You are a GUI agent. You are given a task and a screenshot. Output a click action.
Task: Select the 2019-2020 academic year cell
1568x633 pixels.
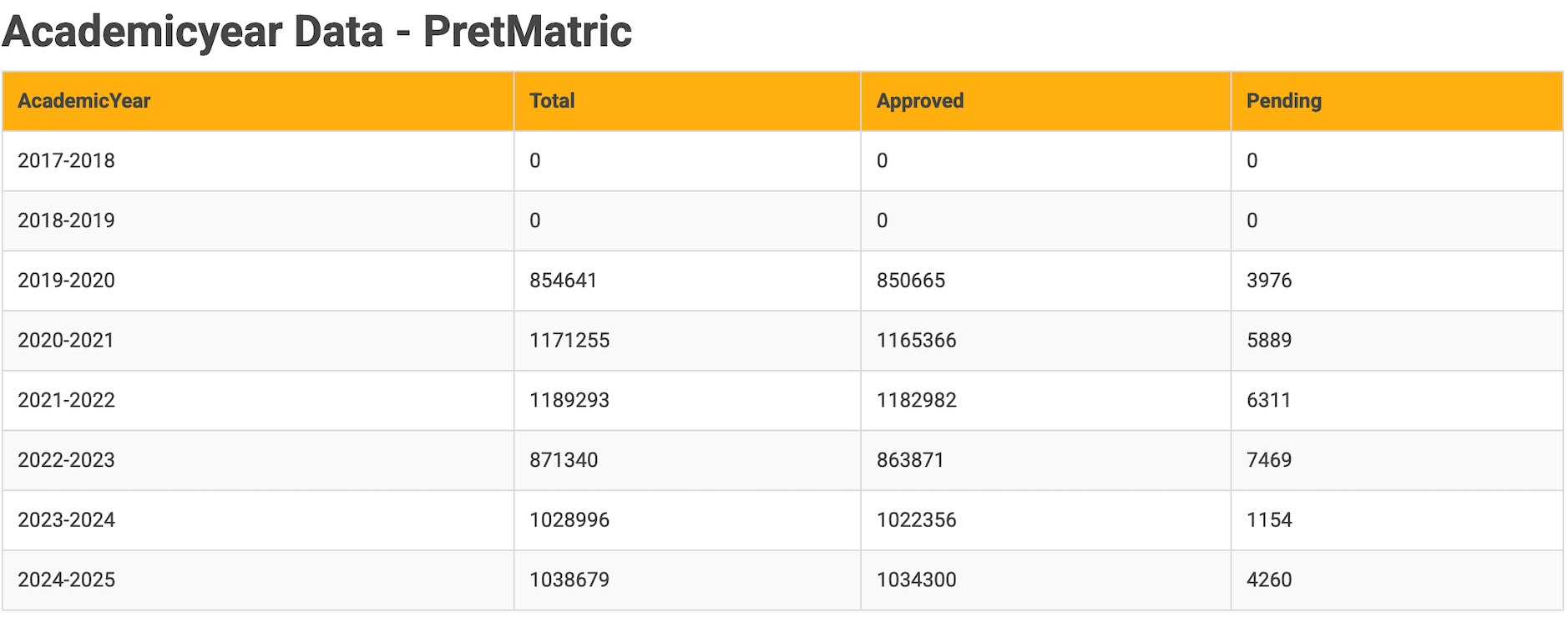(258, 281)
